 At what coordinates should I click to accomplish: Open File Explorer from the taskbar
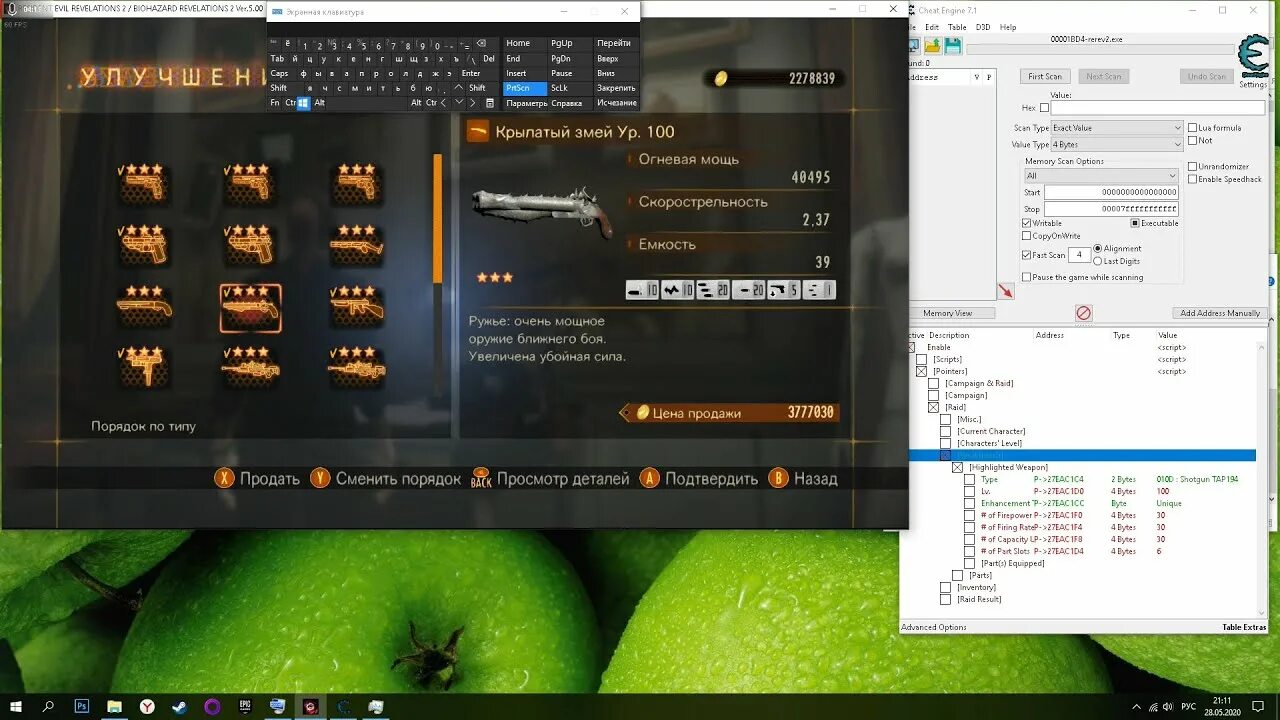coord(115,706)
